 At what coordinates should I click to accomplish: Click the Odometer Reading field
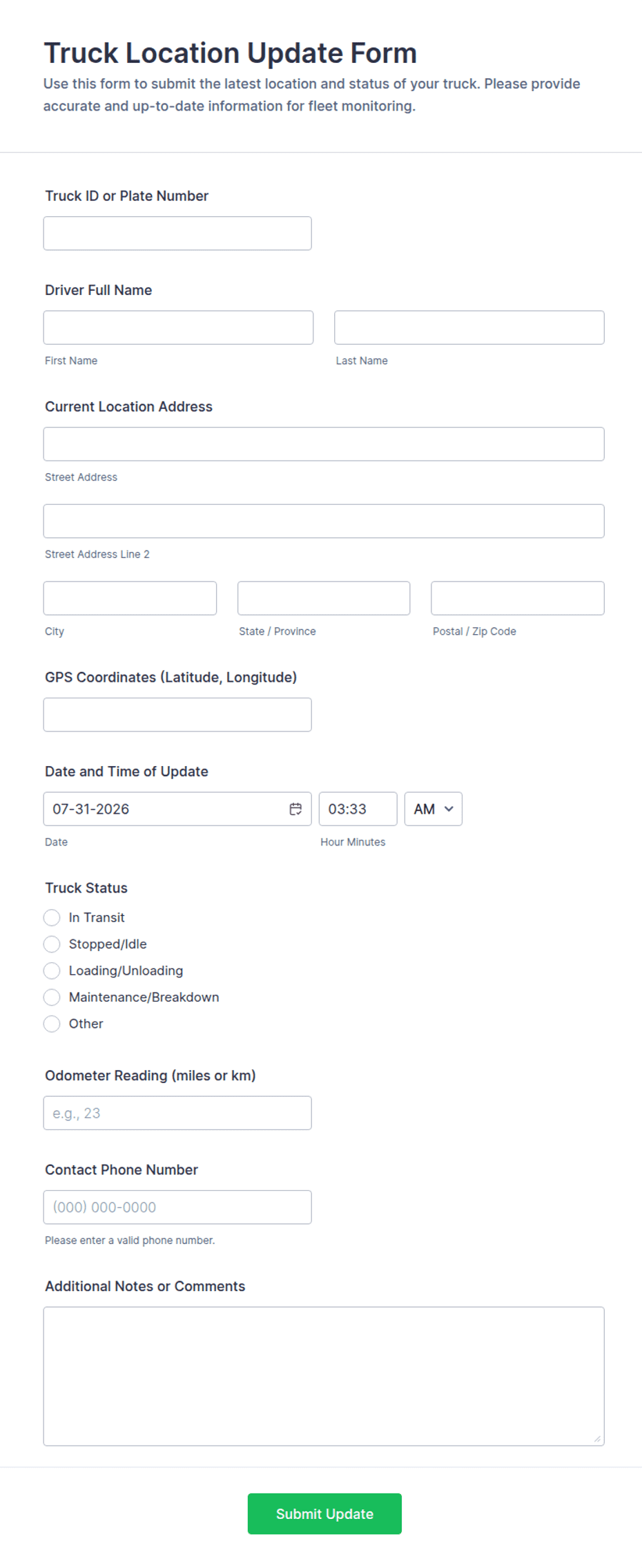tap(177, 1113)
